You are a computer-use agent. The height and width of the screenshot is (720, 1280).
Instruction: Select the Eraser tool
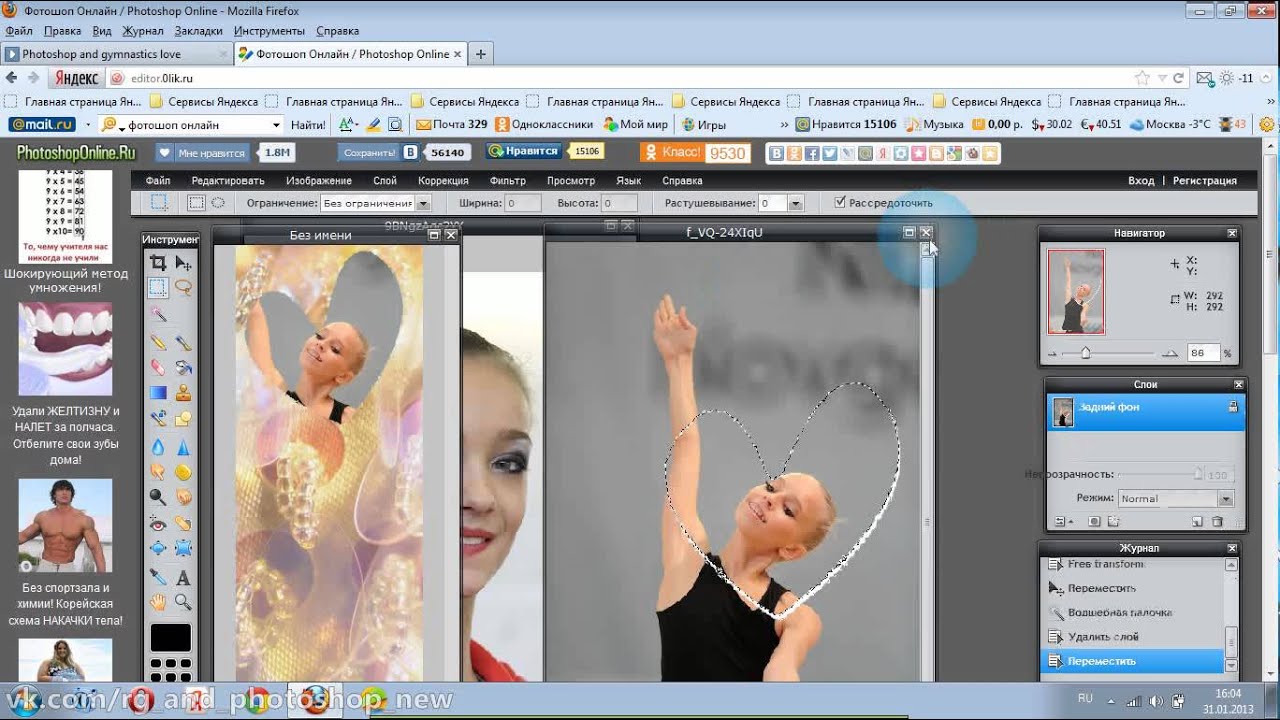[158, 368]
